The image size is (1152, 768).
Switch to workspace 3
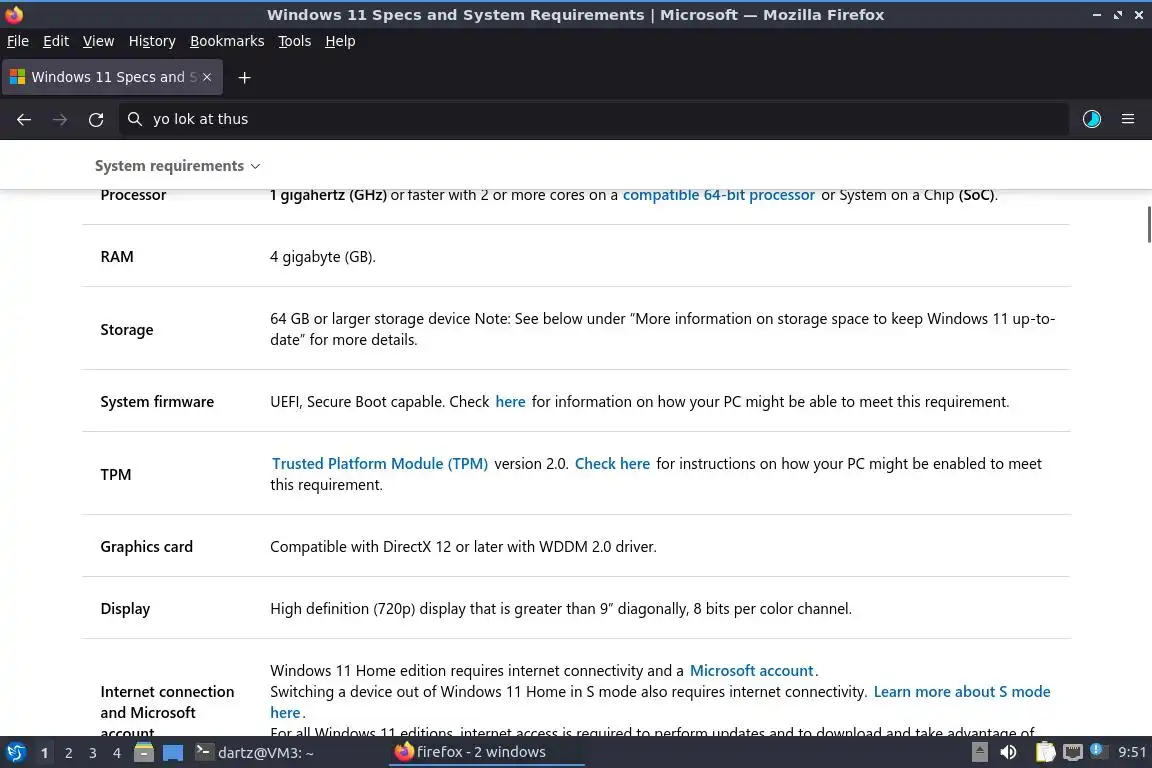click(x=93, y=753)
